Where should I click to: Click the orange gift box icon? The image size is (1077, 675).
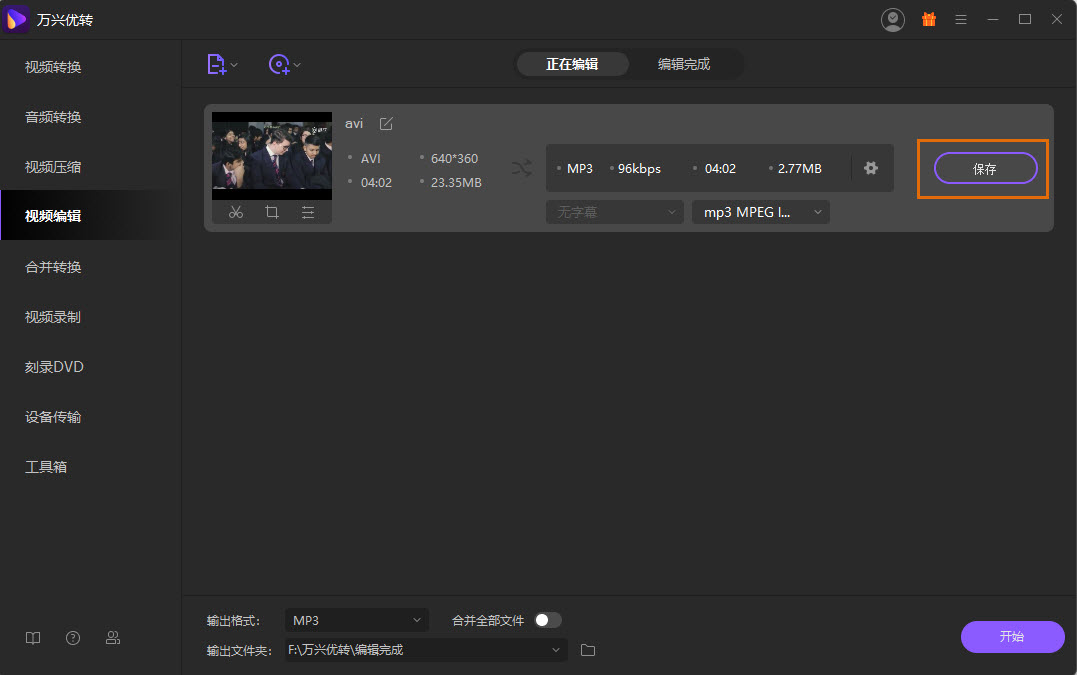tap(929, 19)
